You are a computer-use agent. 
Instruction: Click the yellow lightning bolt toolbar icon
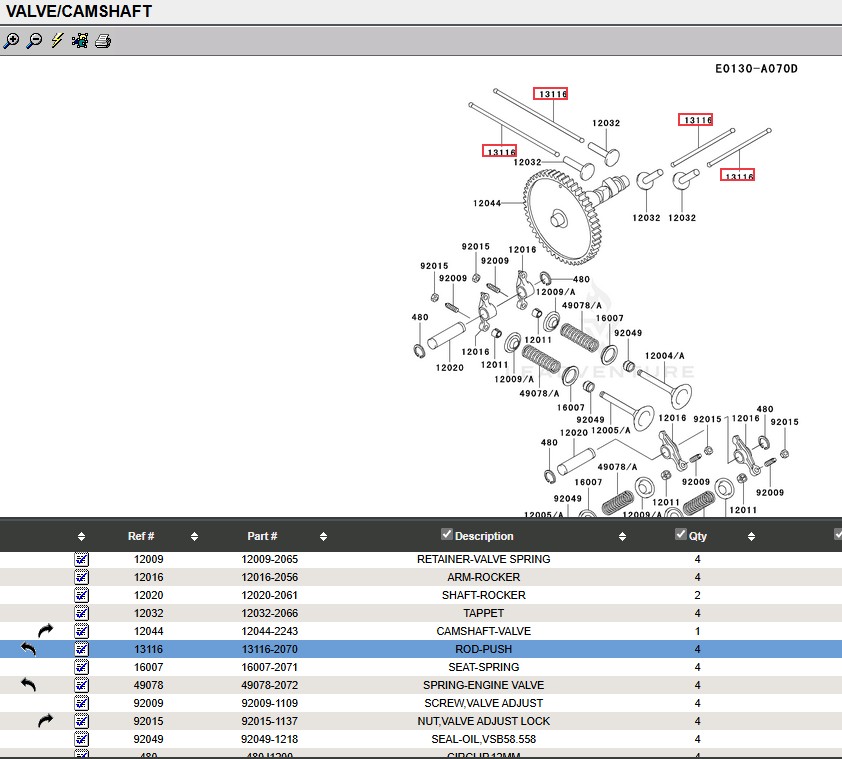pos(57,41)
